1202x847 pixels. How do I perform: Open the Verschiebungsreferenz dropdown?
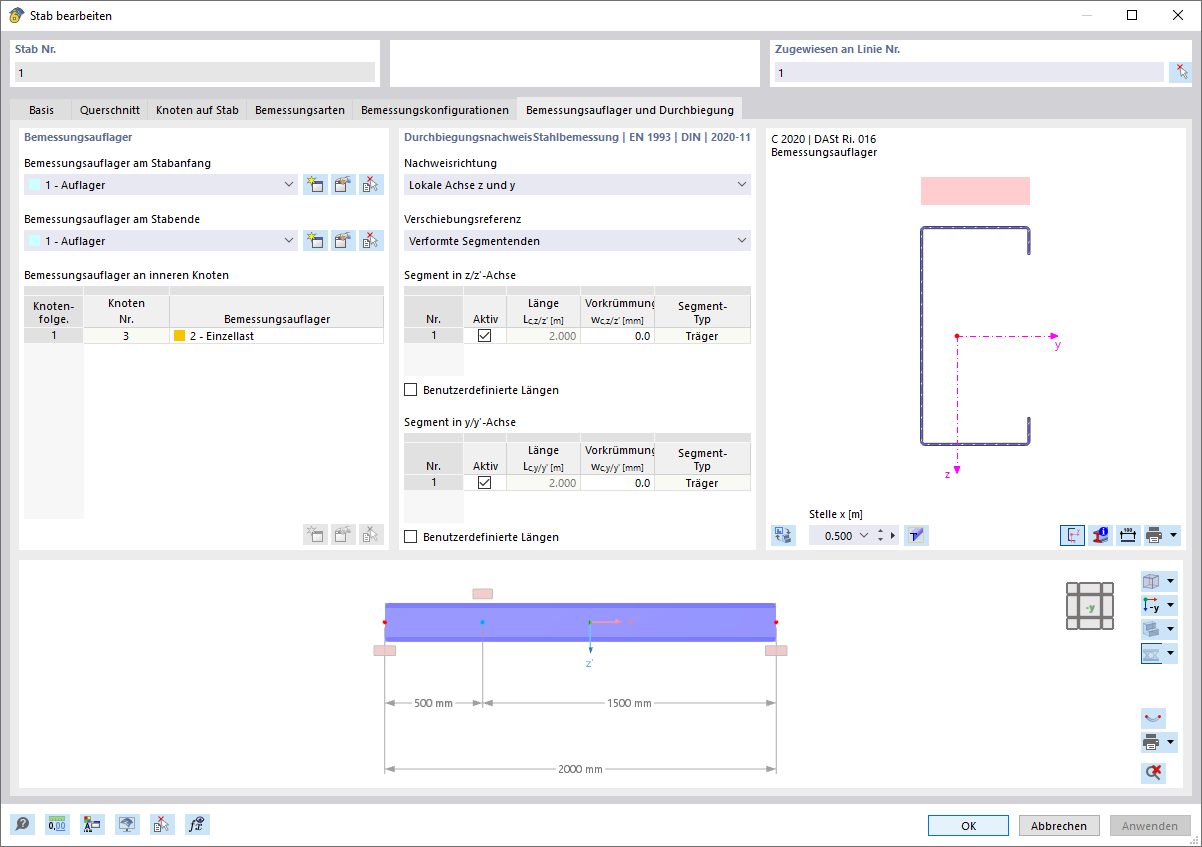[741, 240]
